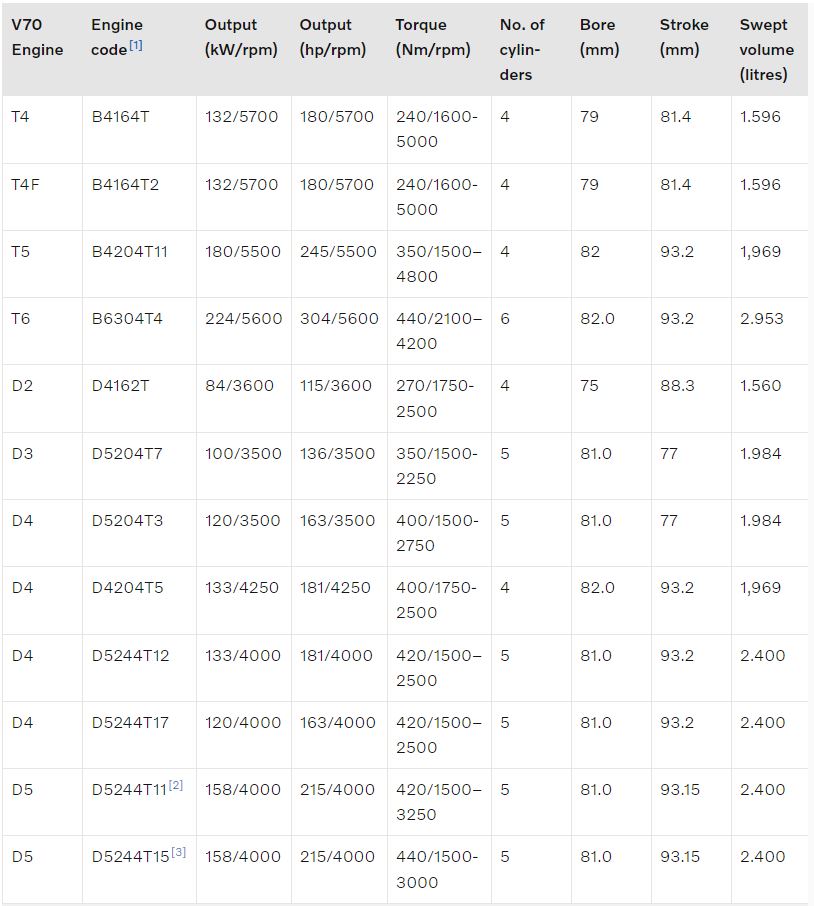Viewport: 814px width, 906px height.
Task: Click torque value 440/1500-3000
Action: pyautogui.click(x=437, y=870)
